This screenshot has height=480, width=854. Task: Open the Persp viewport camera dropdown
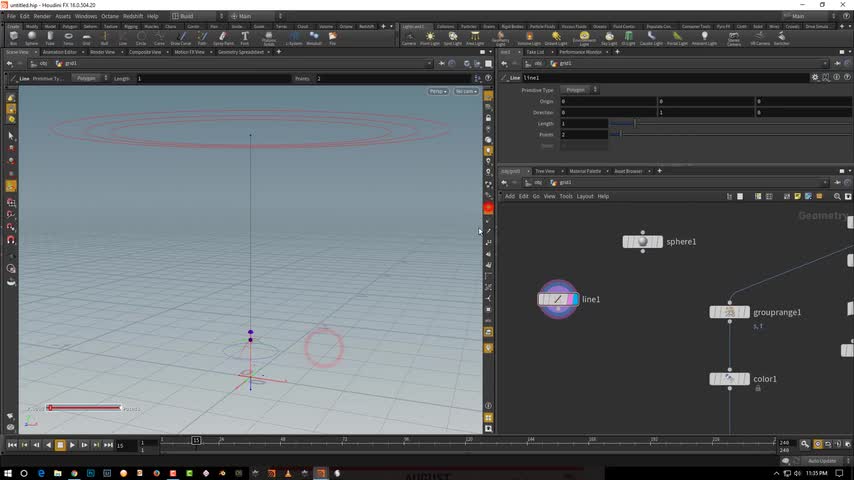[438, 91]
